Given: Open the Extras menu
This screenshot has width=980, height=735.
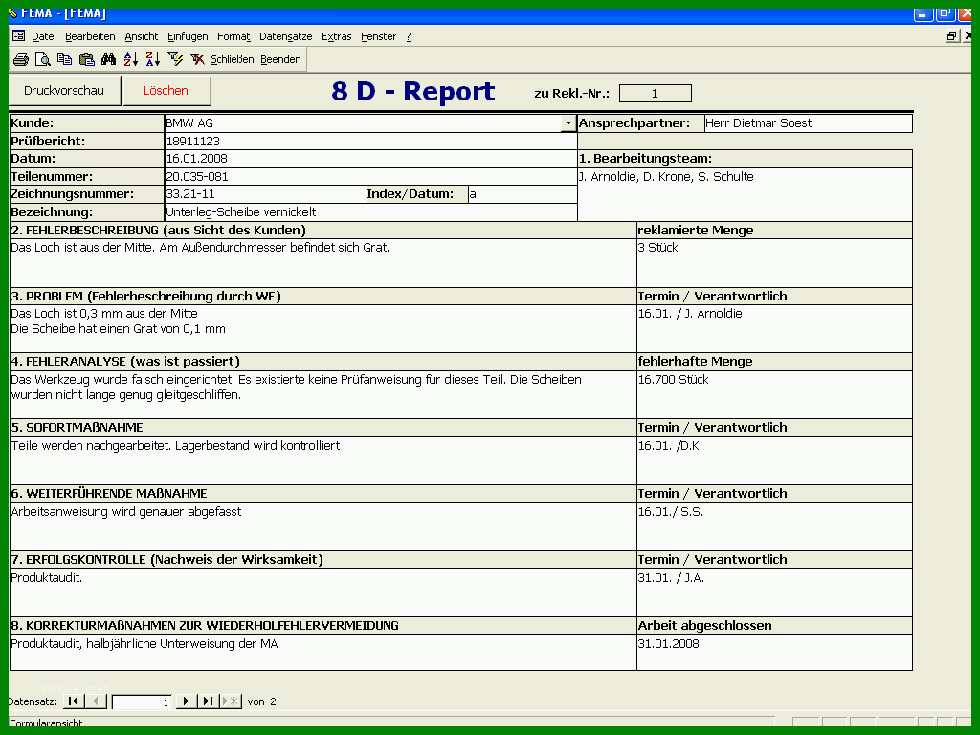Looking at the screenshot, I should click(336, 36).
